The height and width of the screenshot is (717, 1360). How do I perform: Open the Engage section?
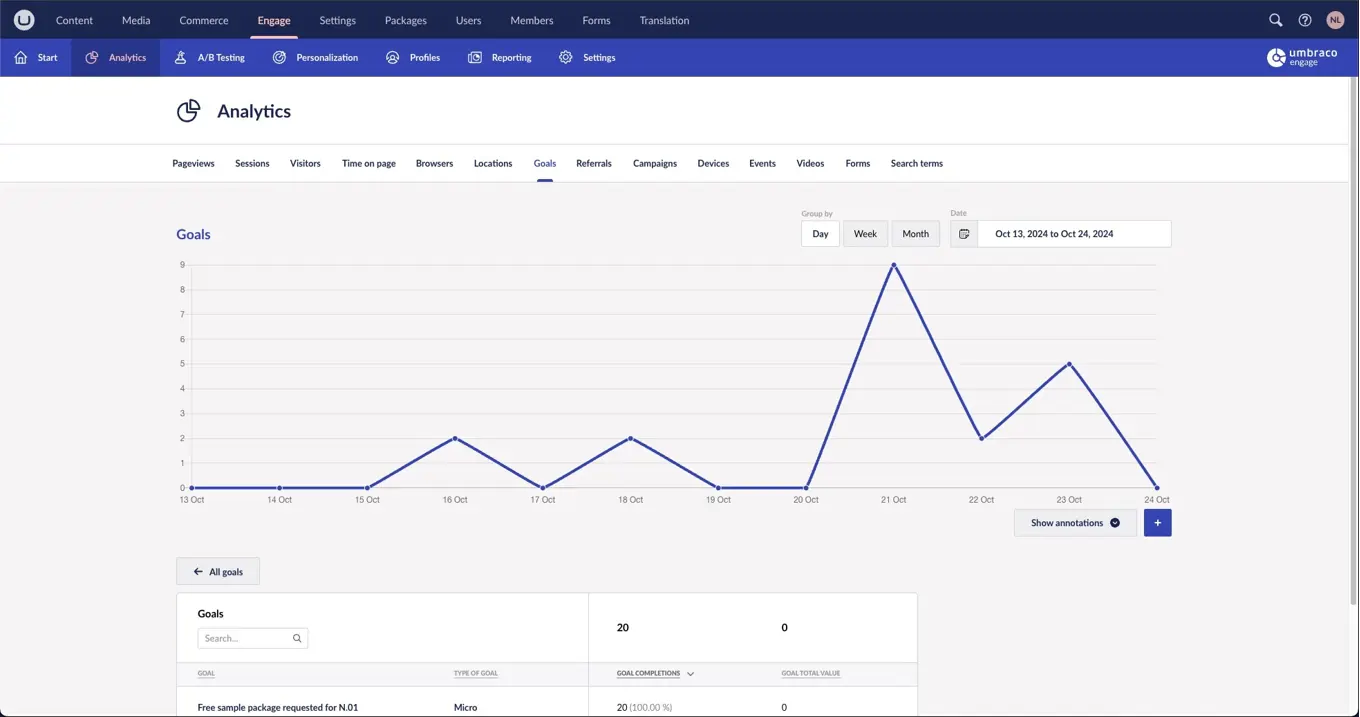274,20
